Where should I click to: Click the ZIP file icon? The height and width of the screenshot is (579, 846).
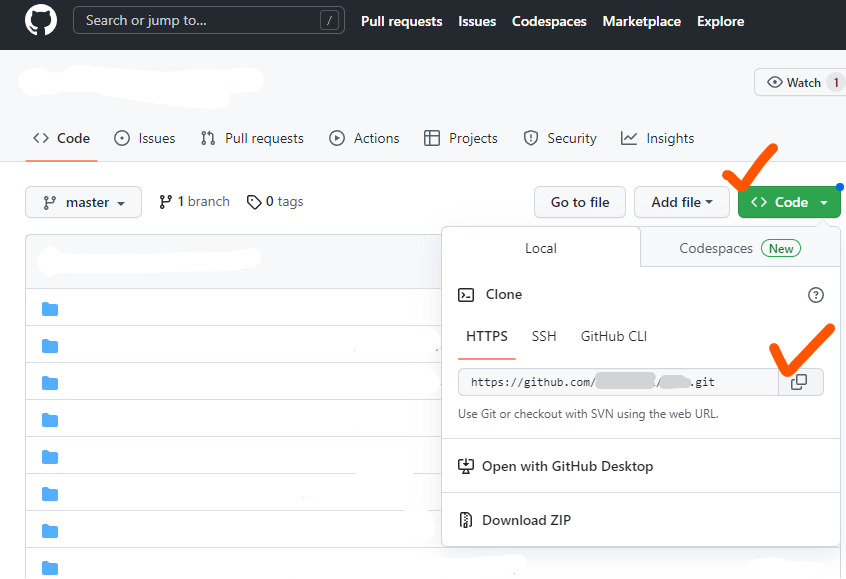pos(466,520)
